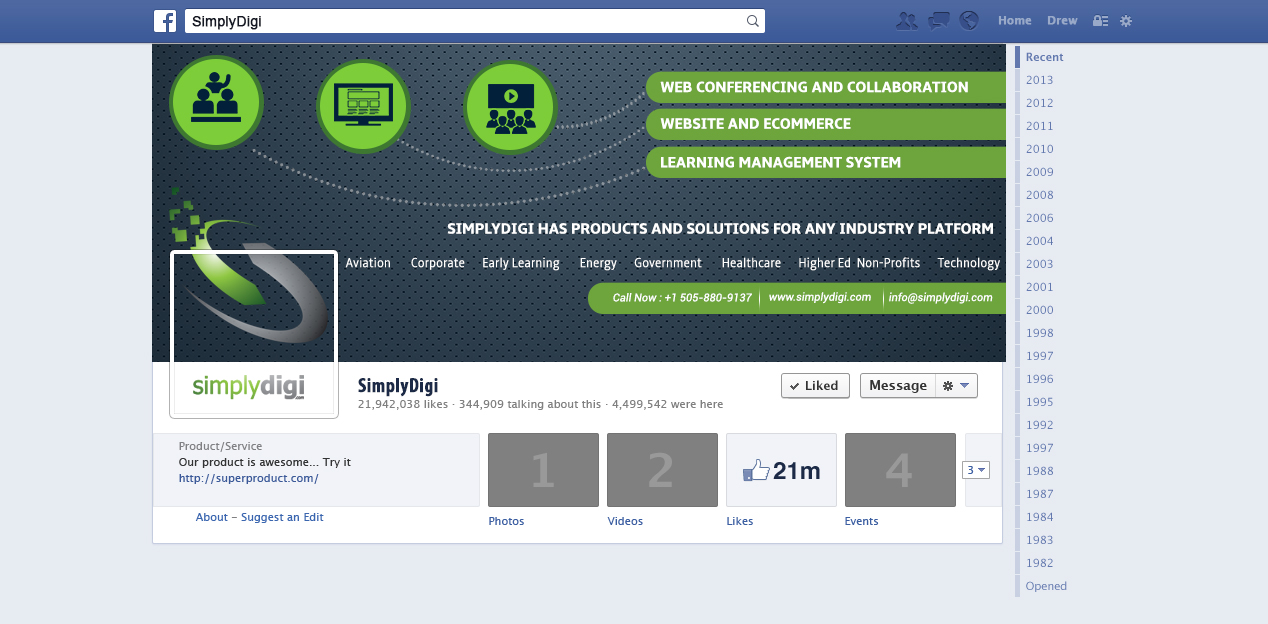Open the gear dropdown beside Message

click(956, 386)
